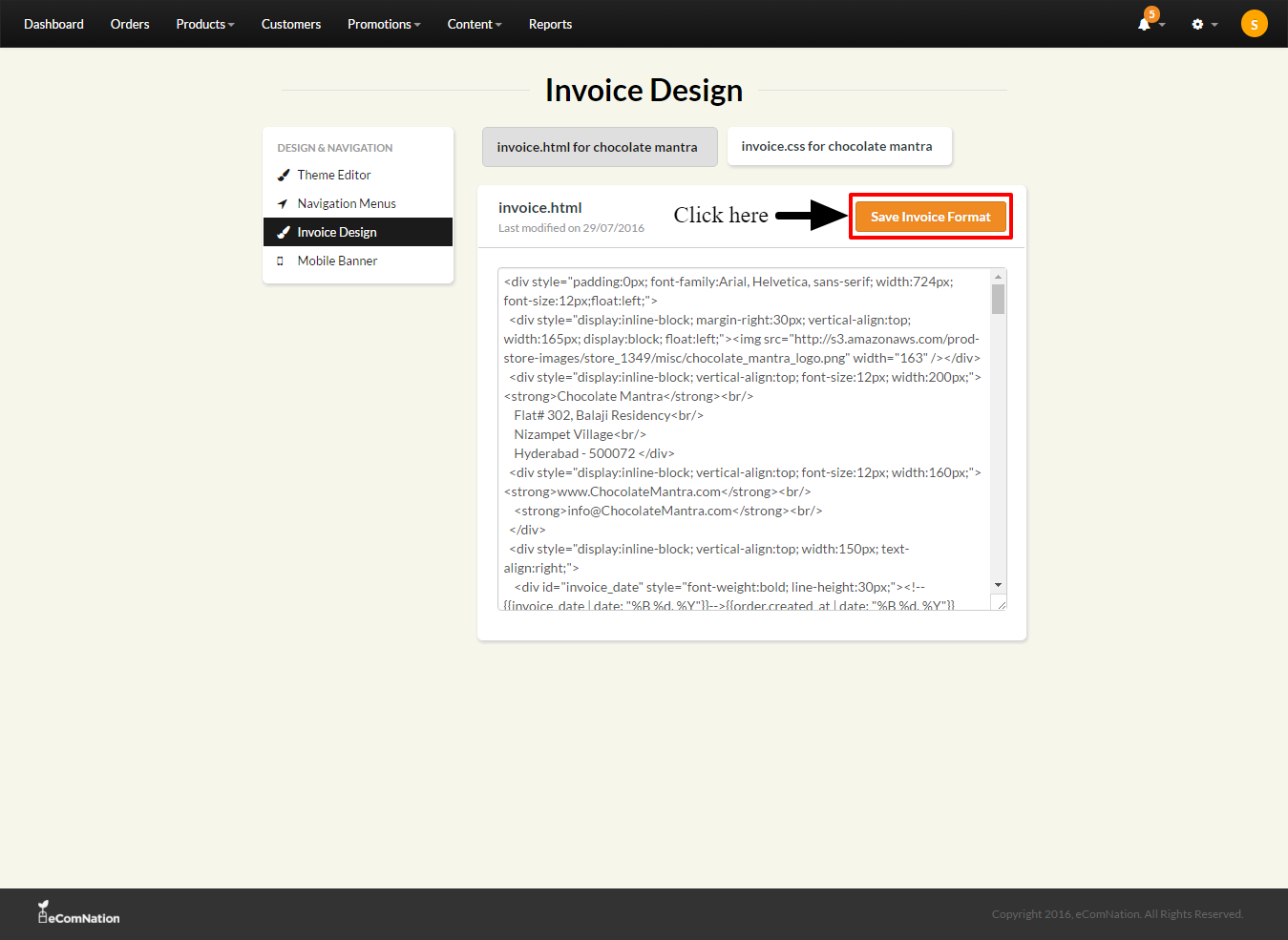Open Theme Editor sidebar link
The height and width of the screenshot is (940, 1288).
tap(334, 176)
